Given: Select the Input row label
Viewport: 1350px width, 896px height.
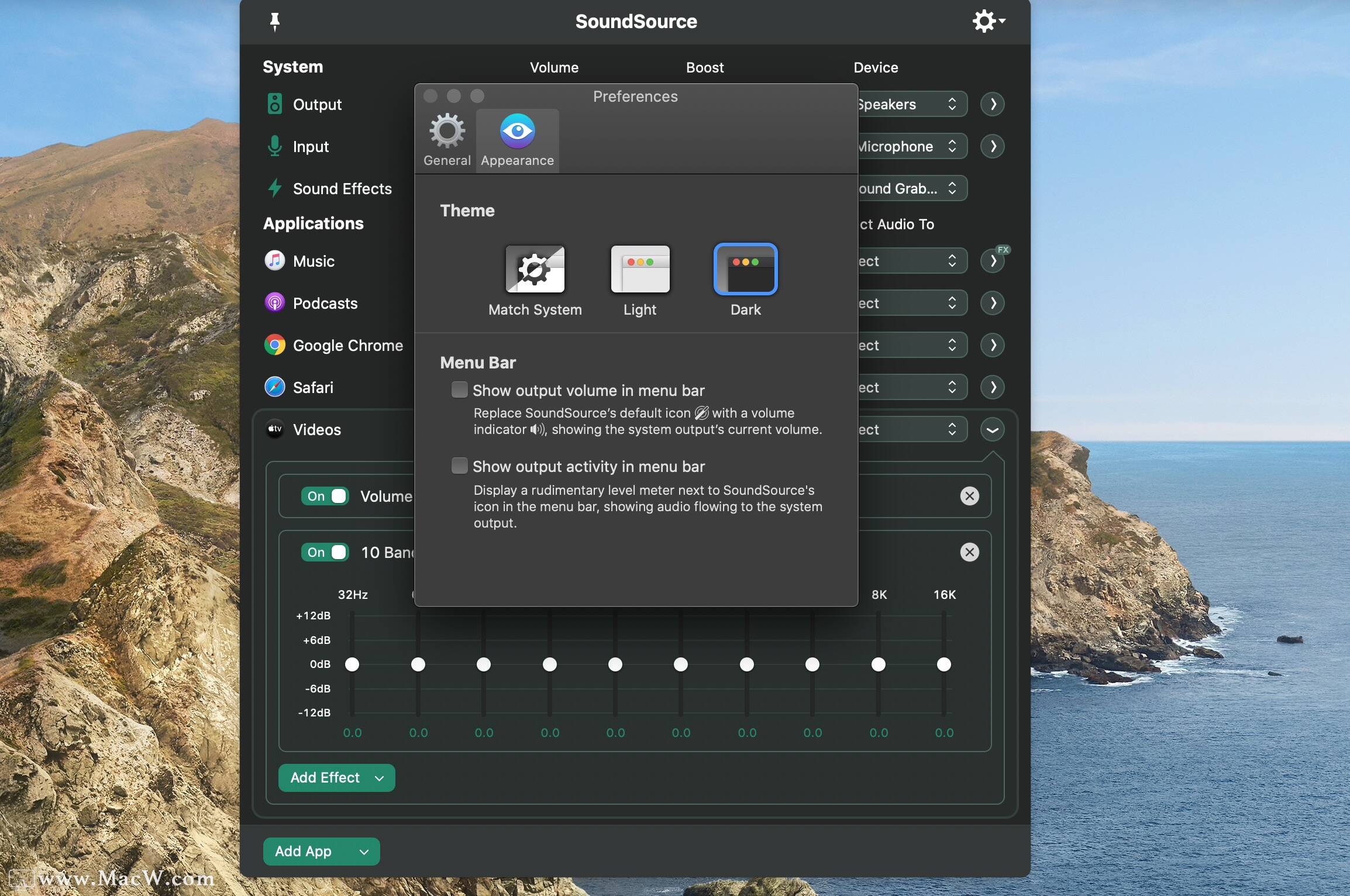Looking at the screenshot, I should 311,147.
